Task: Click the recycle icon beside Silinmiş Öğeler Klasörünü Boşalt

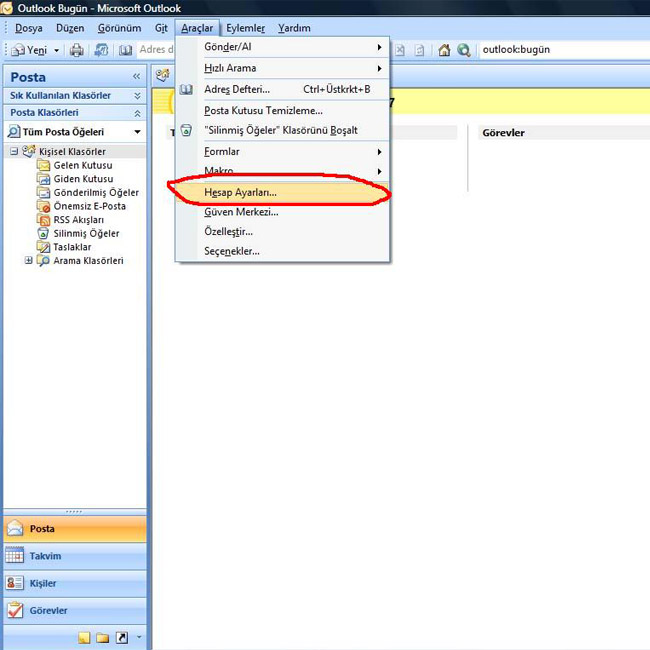Action: (186, 130)
